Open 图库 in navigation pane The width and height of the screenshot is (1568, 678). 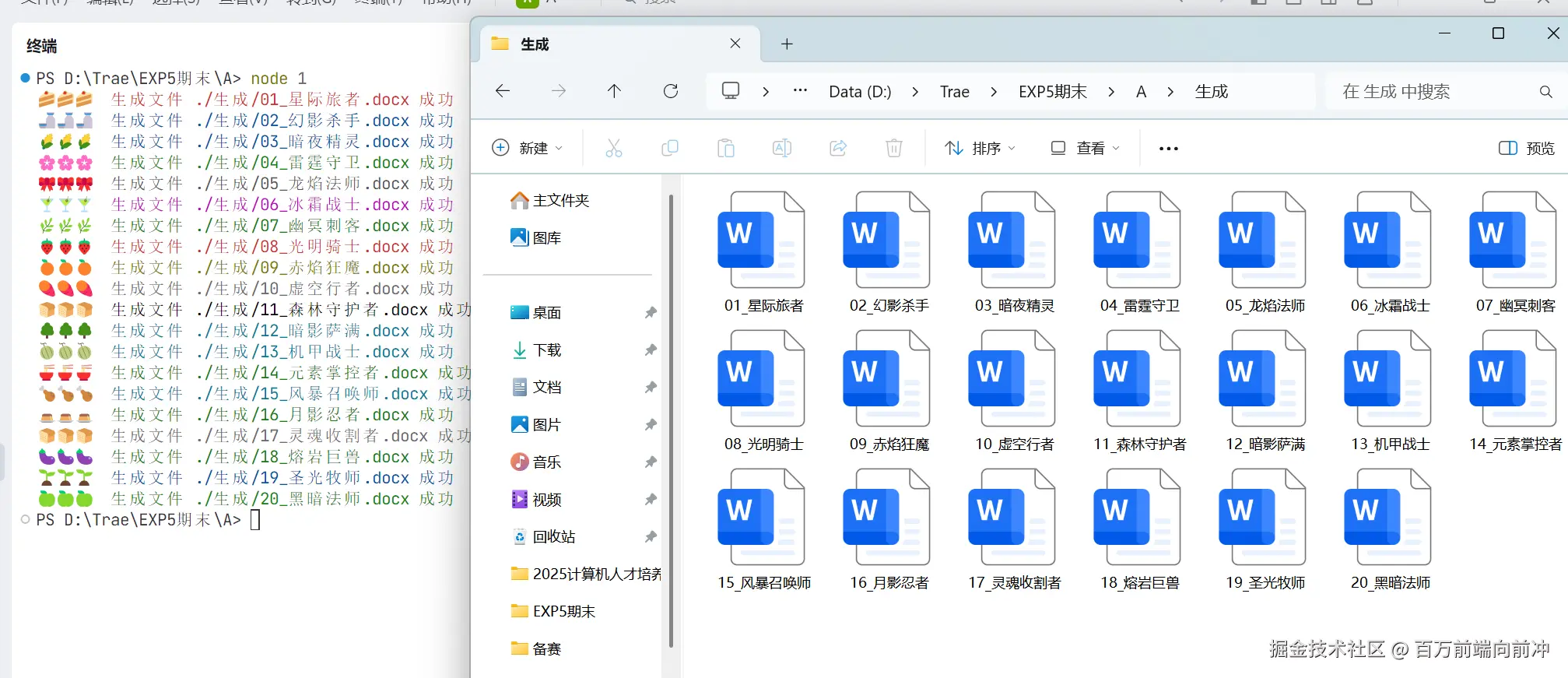coord(535,237)
